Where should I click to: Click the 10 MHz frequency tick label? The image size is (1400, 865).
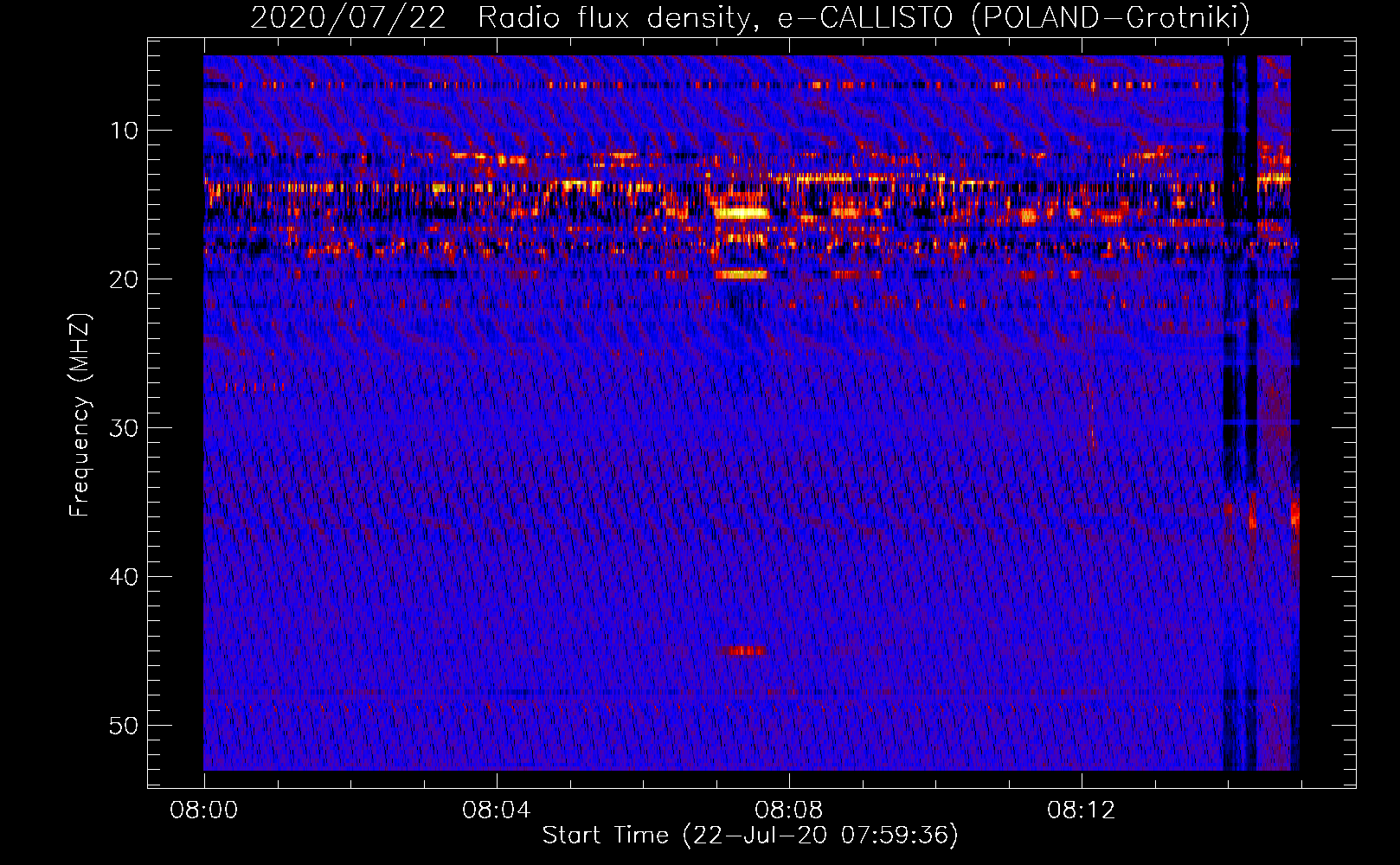tap(124, 131)
